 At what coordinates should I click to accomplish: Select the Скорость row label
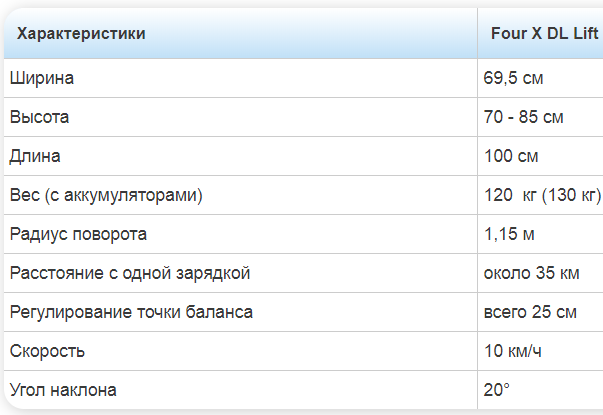point(47,351)
